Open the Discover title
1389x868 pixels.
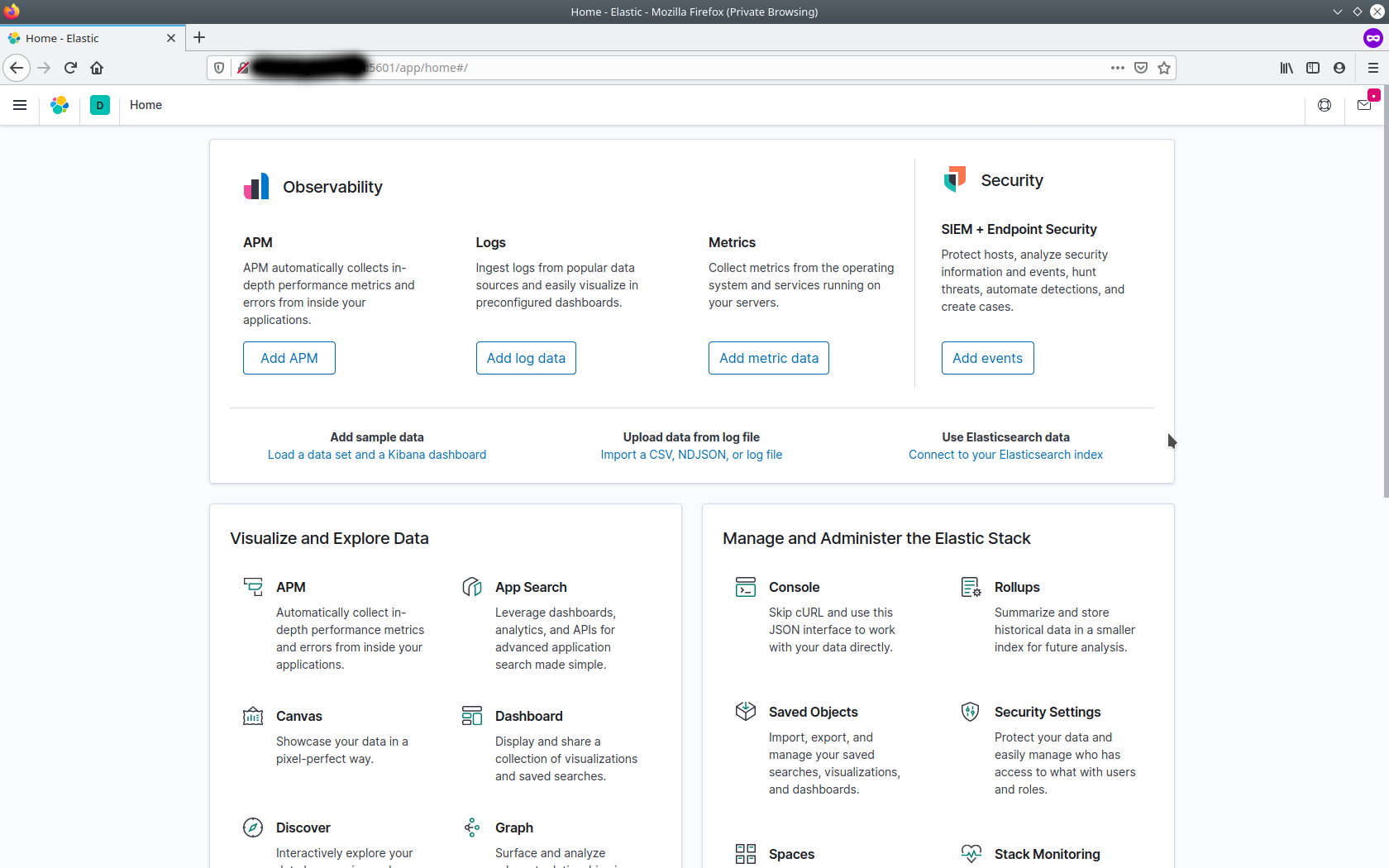click(x=303, y=827)
